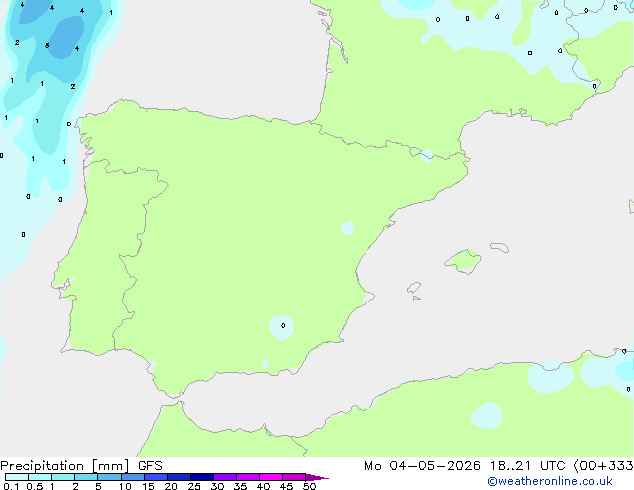The image size is (634, 490).
Task: Click the time text '18..21 UTC'
Action: (527, 466)
